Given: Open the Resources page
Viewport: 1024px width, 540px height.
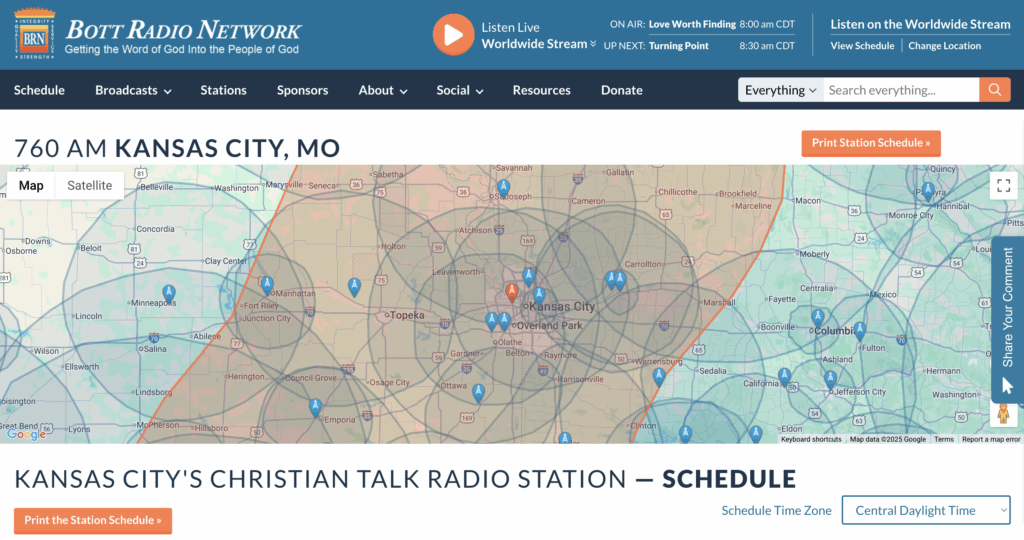Looking at the screenshot, I should 541,90.
